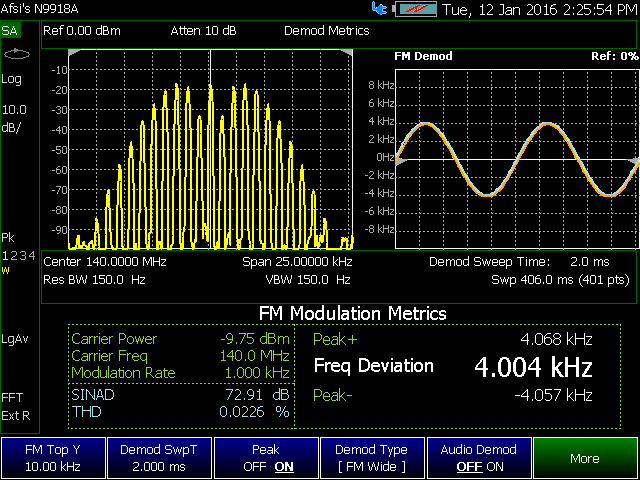Select the SA mode indicator

[10, 31]
